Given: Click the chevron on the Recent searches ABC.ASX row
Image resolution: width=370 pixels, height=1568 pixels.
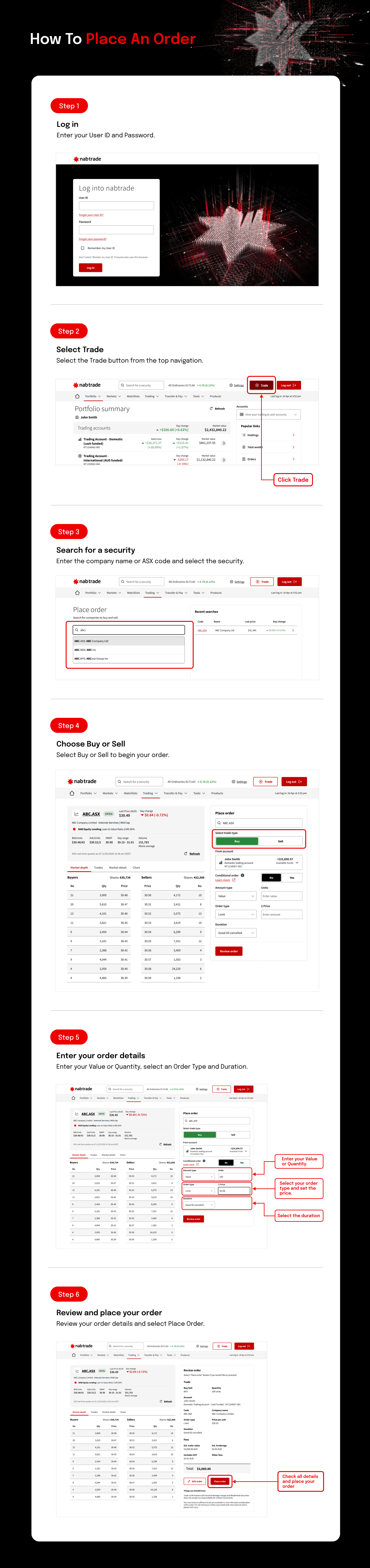Looking at the screenshot, I should [x=293, y=630].
